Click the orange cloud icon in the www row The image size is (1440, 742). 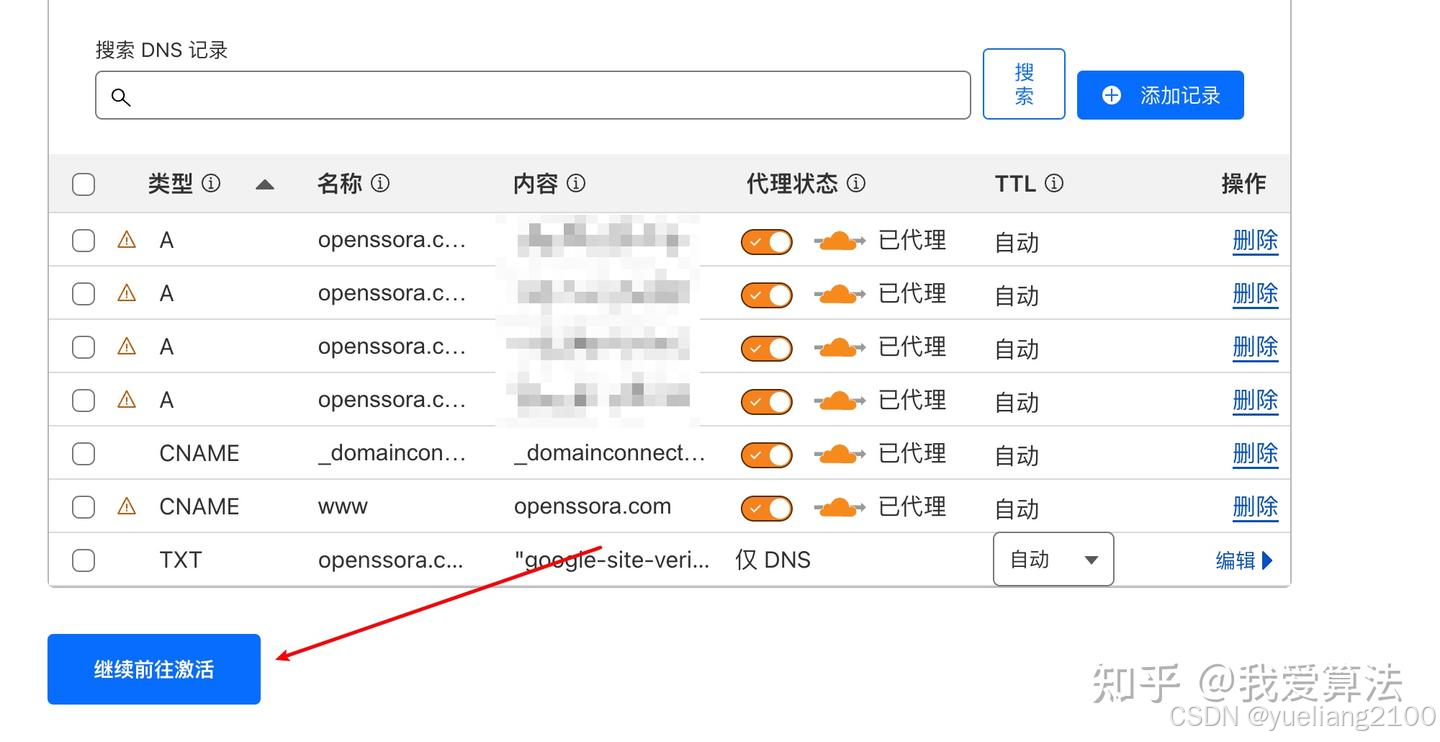[839, 507]
